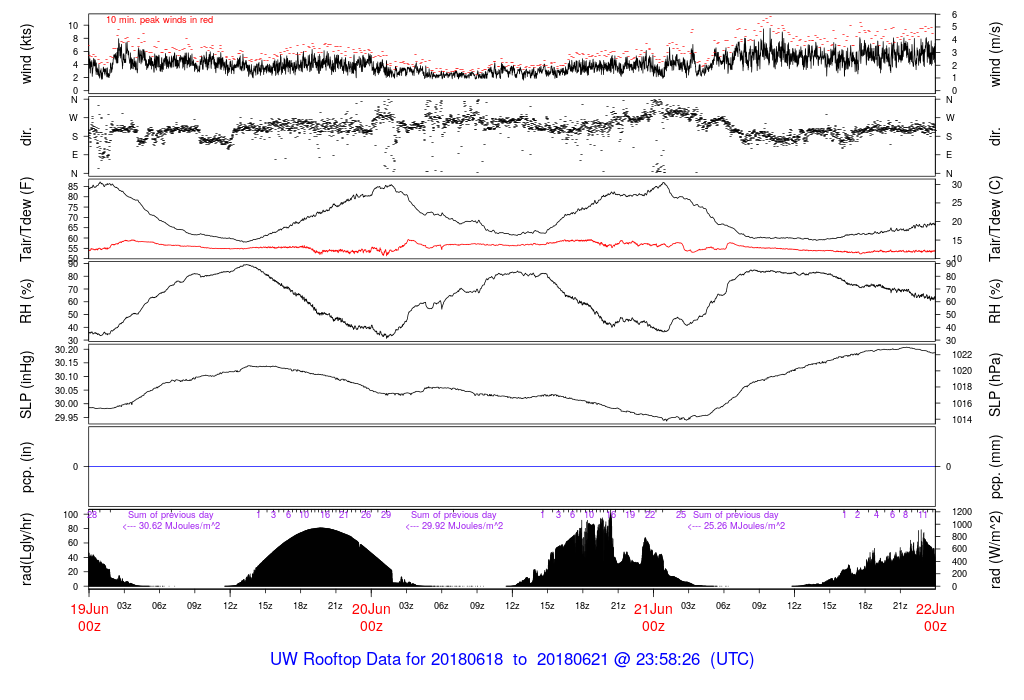The image size is (1024, 700).
Task: Select the 'pcp. (in)' precipitation axis label
Action: click(x=27, y=466)
